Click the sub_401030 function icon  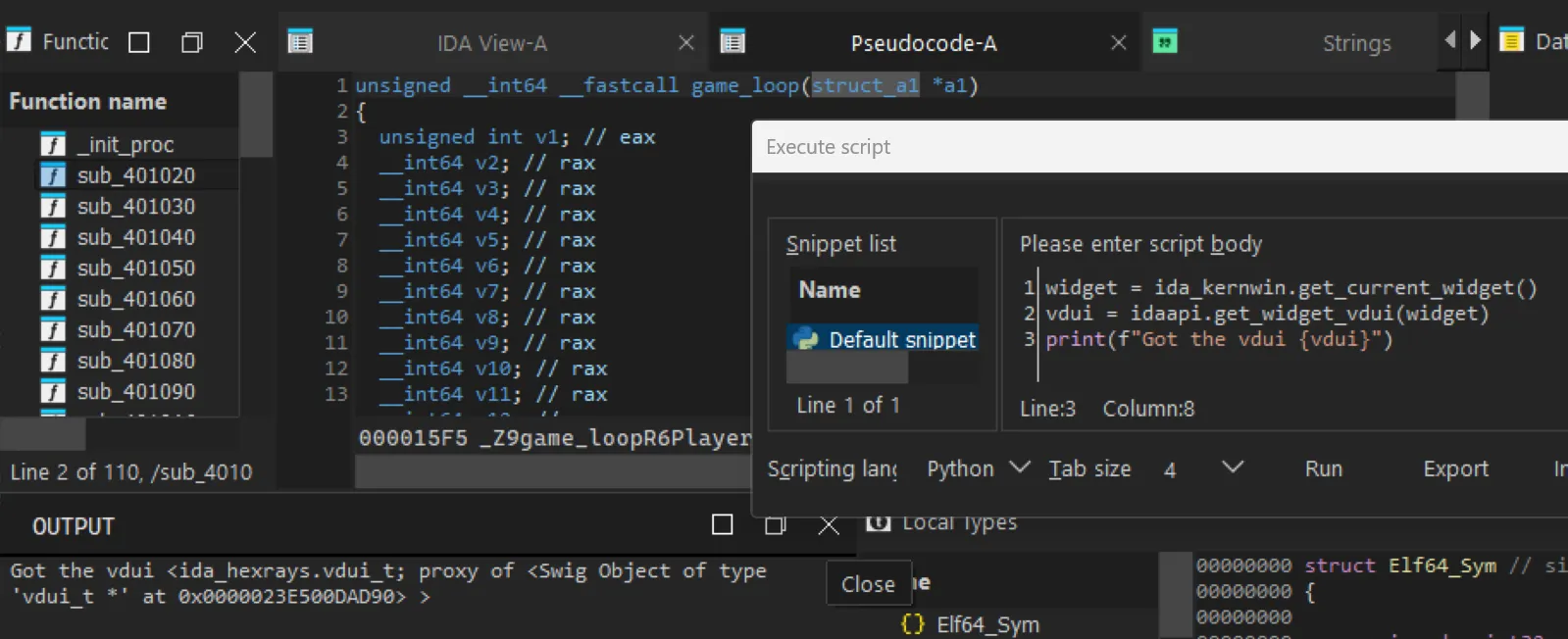[x=53, y=207]
